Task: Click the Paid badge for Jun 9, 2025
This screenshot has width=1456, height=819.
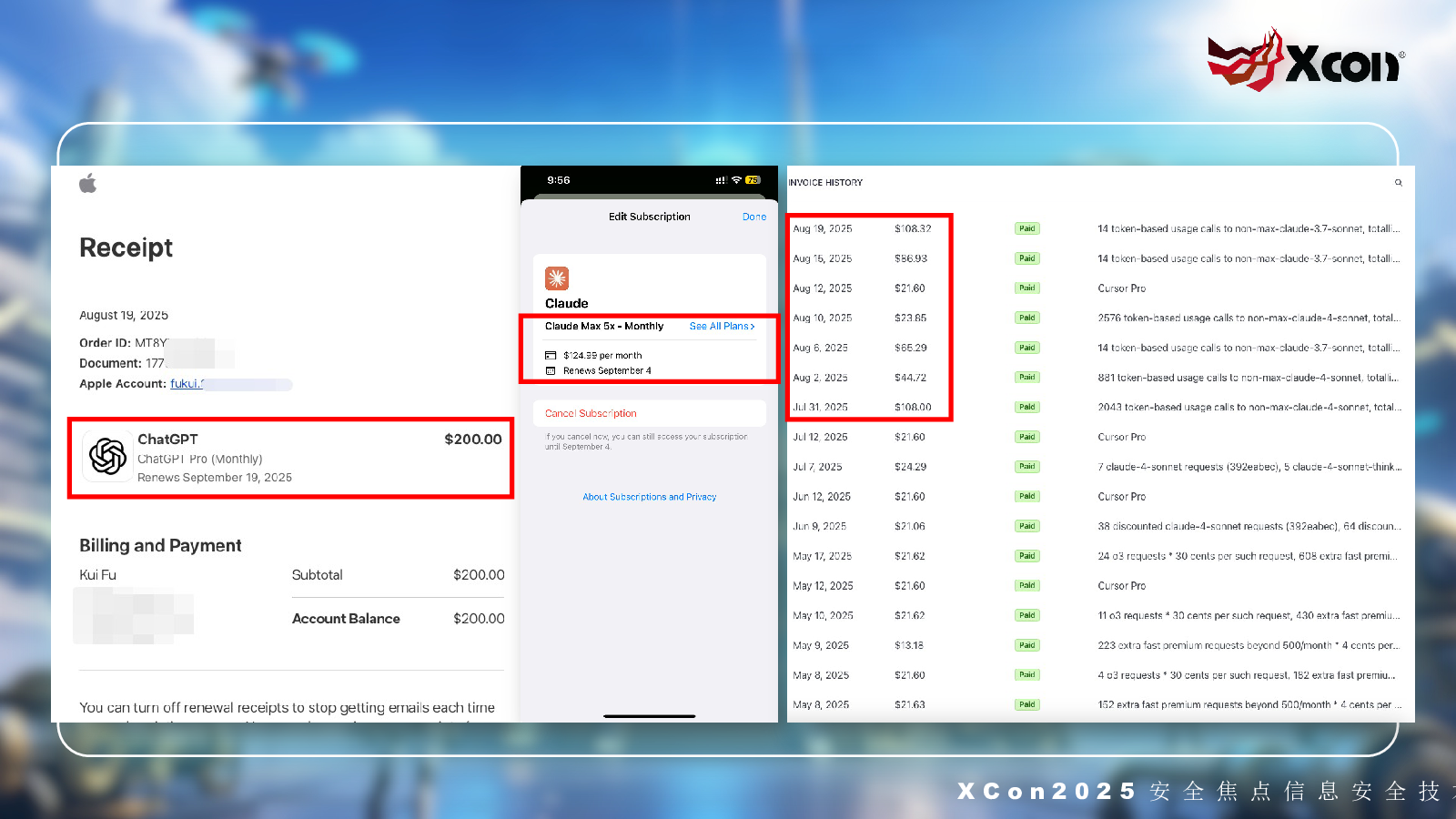Action: pyautogui.click(x=1027, y=526)
